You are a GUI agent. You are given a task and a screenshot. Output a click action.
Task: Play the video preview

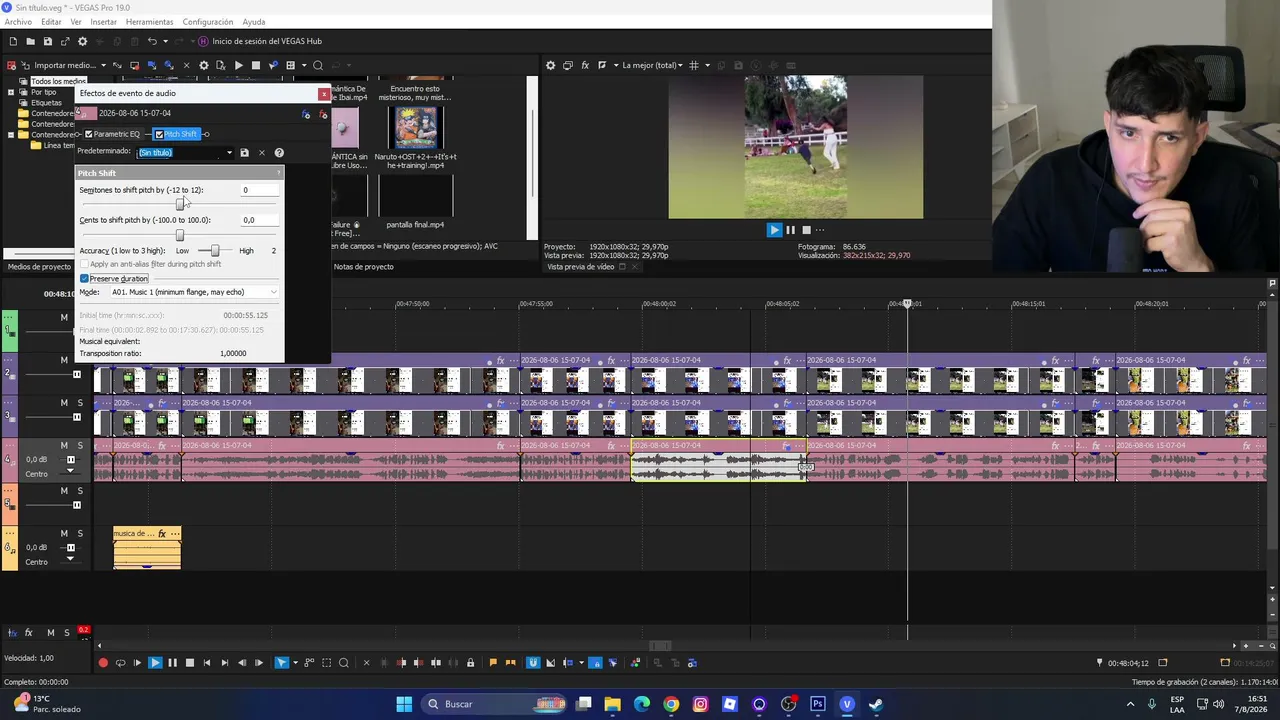tap(774, 229)
